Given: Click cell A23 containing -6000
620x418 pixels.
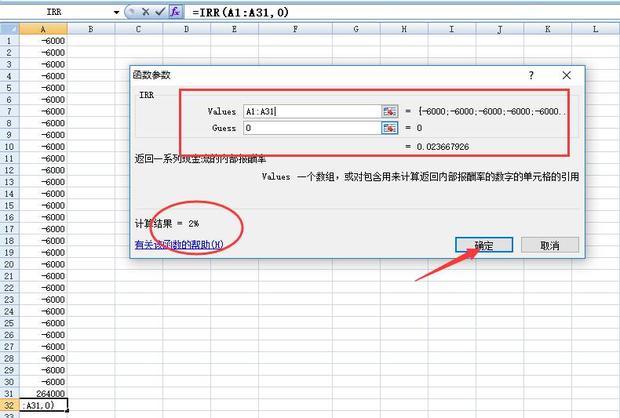Looking at the screenshot, I should (x=43, y=299).
